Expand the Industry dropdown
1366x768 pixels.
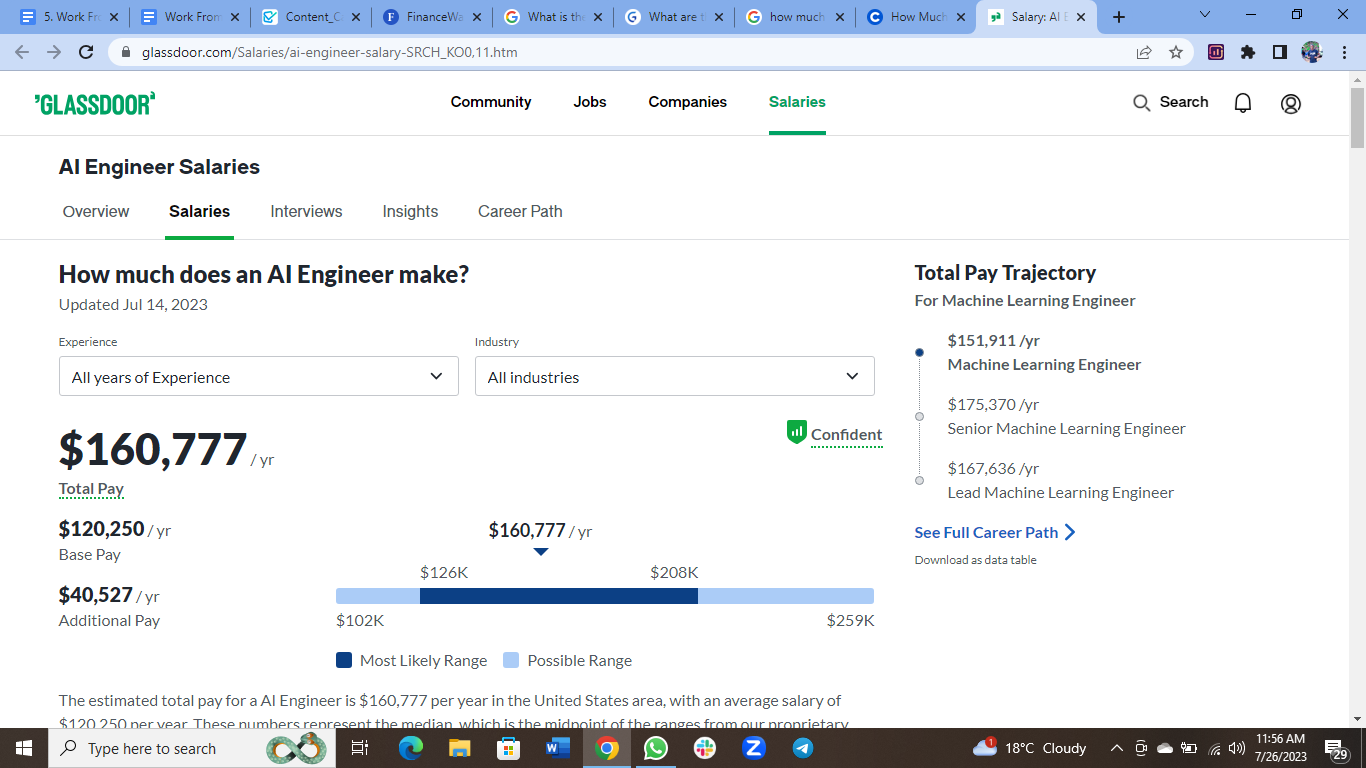tap(675, 376)
